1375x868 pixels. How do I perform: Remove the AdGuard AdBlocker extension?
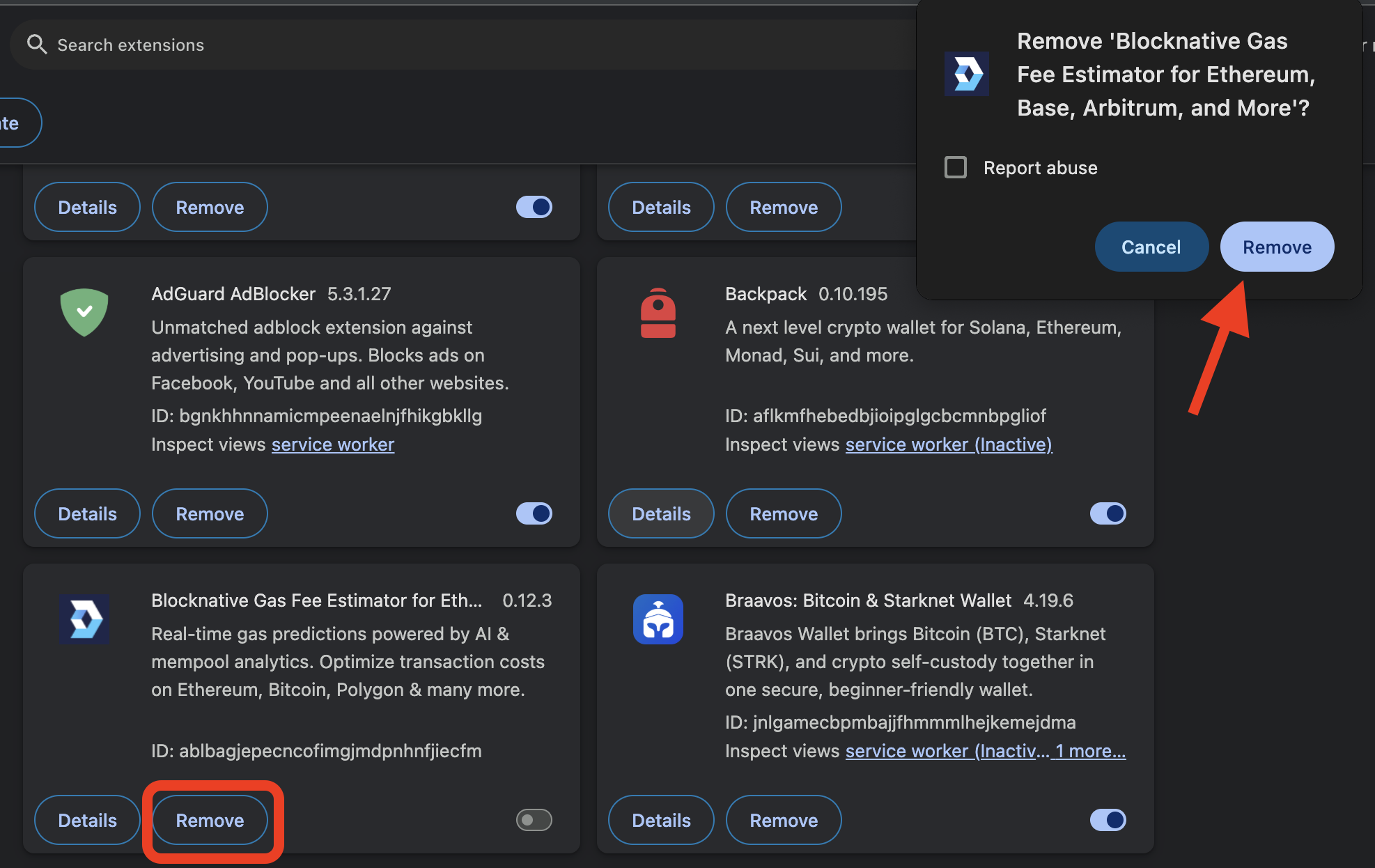pos(210,513)
